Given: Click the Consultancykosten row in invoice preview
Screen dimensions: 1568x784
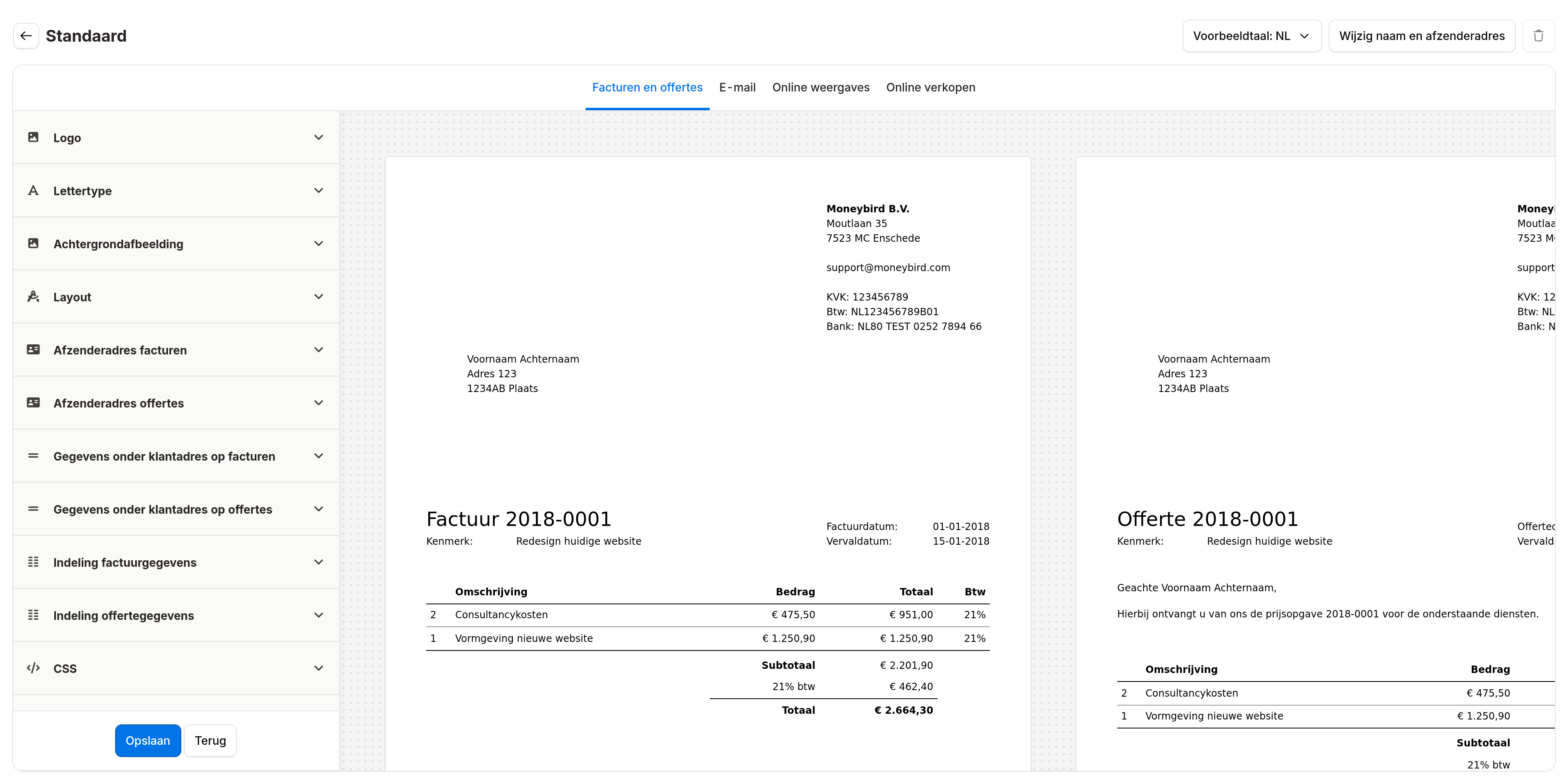Looking at the screenshot, I should [x=707, y=615].
